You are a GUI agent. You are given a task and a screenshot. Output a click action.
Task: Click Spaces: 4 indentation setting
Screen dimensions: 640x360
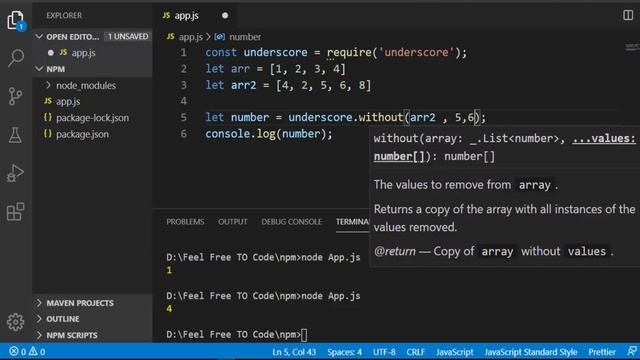tap(344, 351)
